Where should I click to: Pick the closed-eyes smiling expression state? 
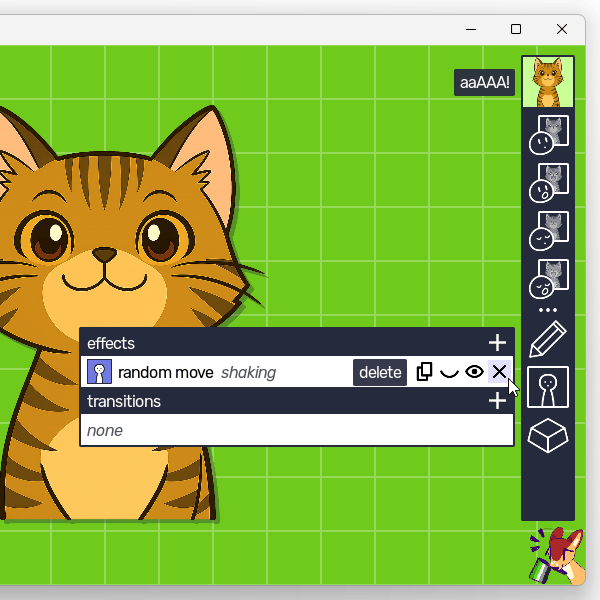pos(548,231)
